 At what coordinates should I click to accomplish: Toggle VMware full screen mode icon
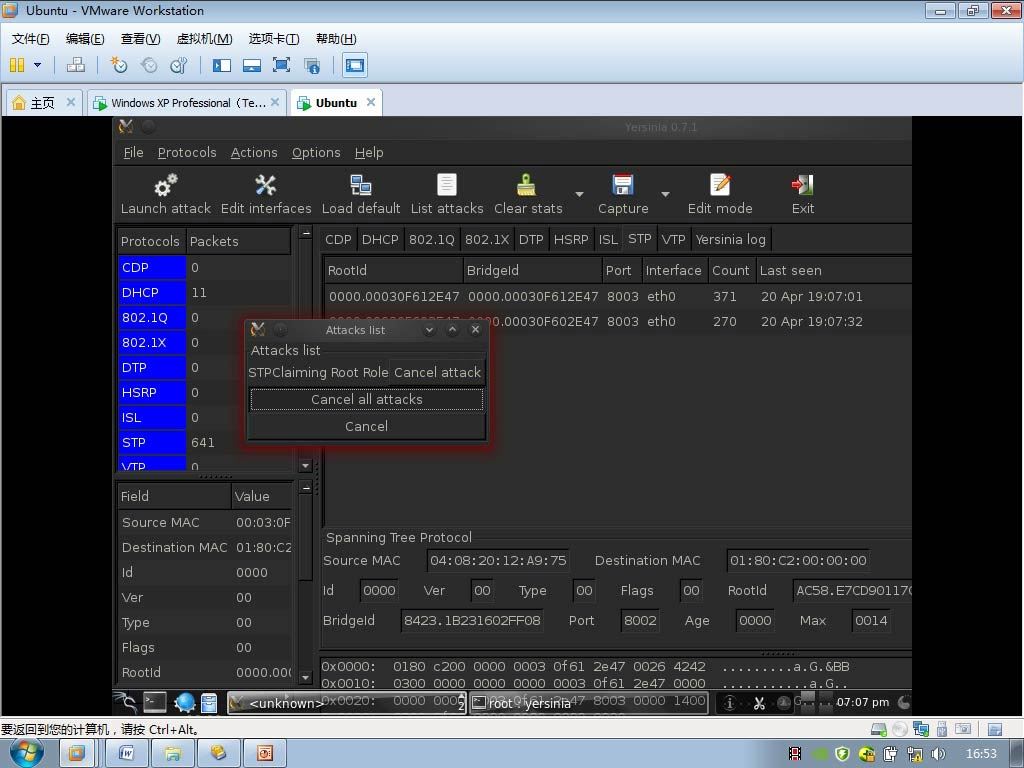[x=282, y=65]
